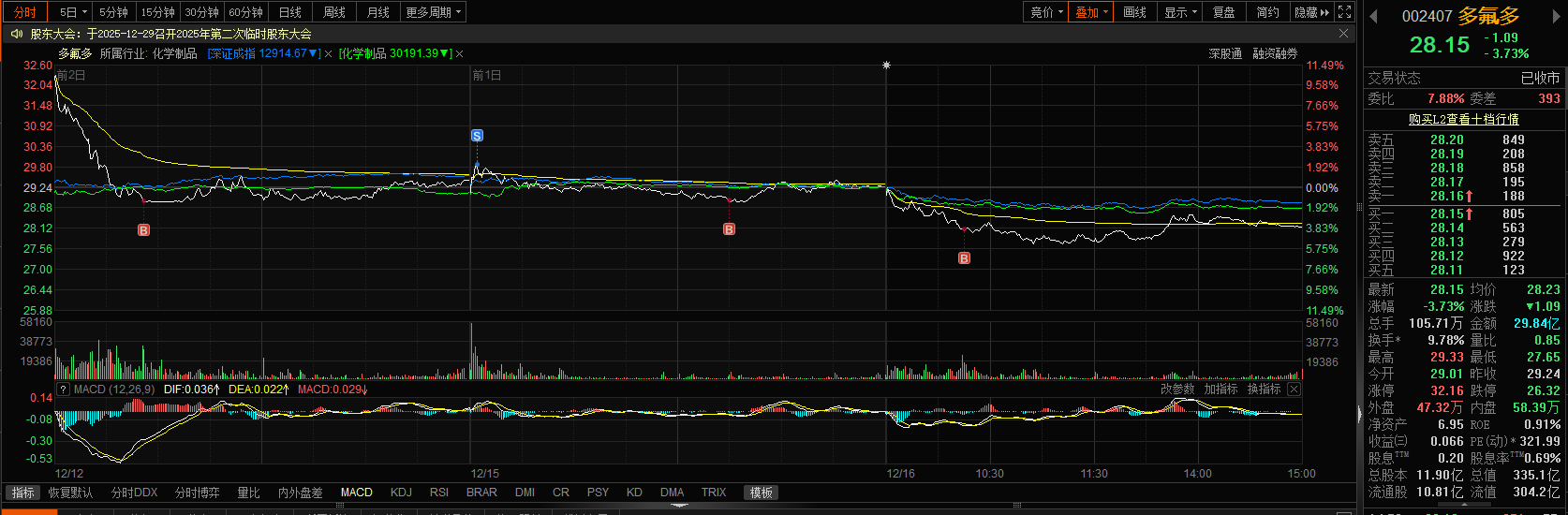Close the MACD indicator panel
Viewport: 1568px width, 515px height.
pyautogui.click(x=1294, y=390)
